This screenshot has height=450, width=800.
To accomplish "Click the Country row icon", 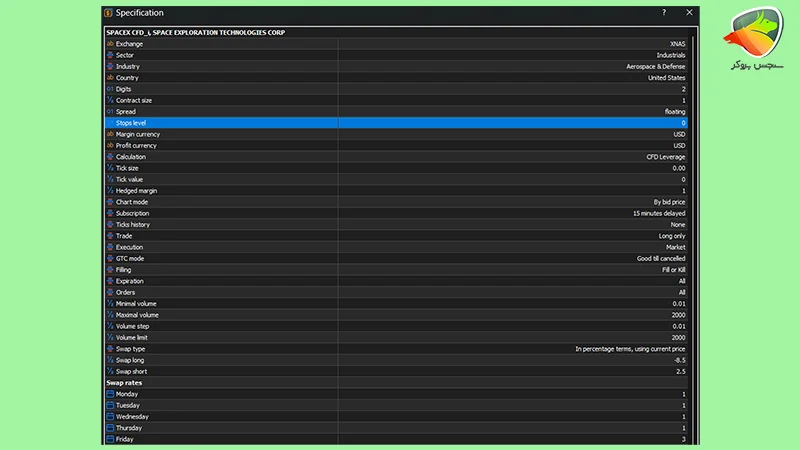I will coord(110,78).
